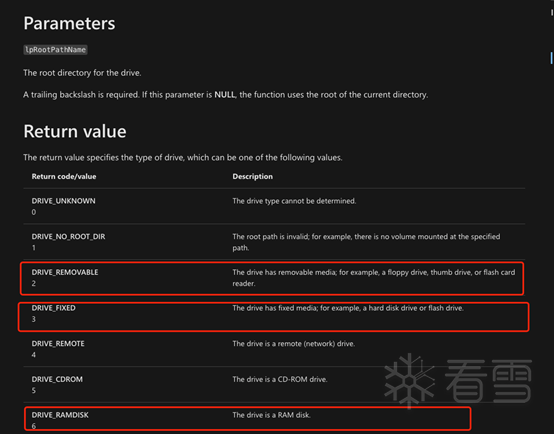Click the bold NULL keyword
554x434 pixels.
point(225,95)
